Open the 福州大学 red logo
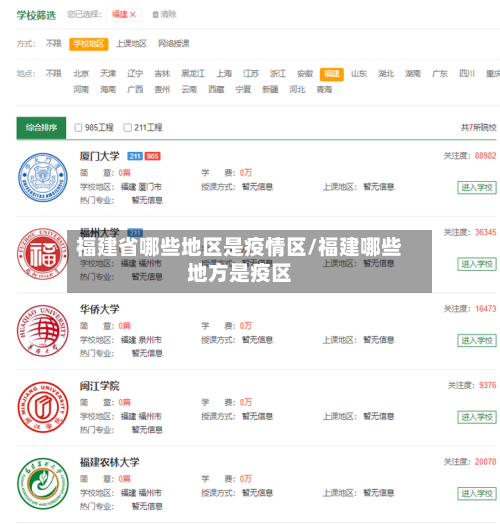Viewport: 500px width, 524px height. [43, 254]
